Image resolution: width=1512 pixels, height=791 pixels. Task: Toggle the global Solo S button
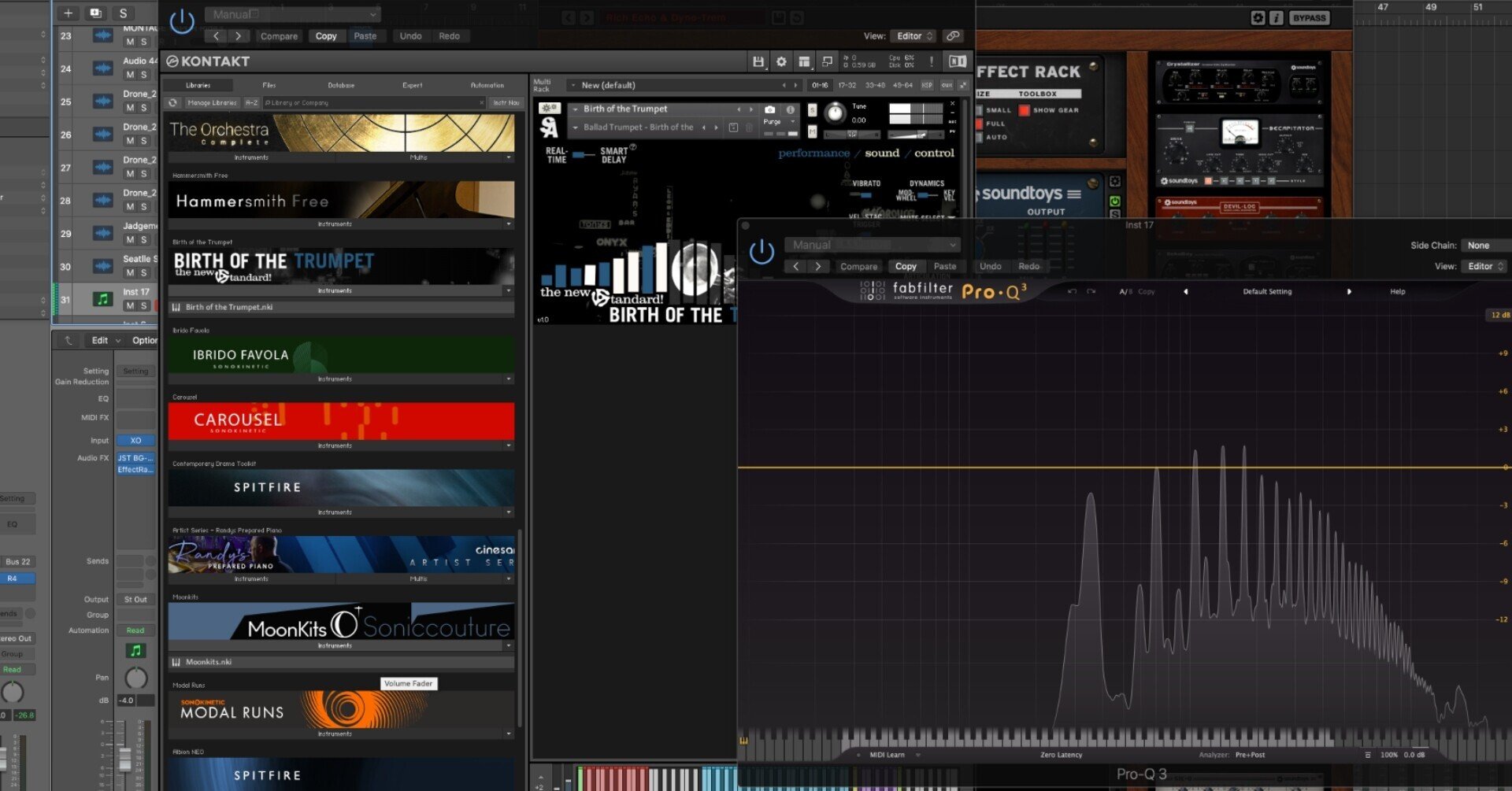click(x=123, y=13)
